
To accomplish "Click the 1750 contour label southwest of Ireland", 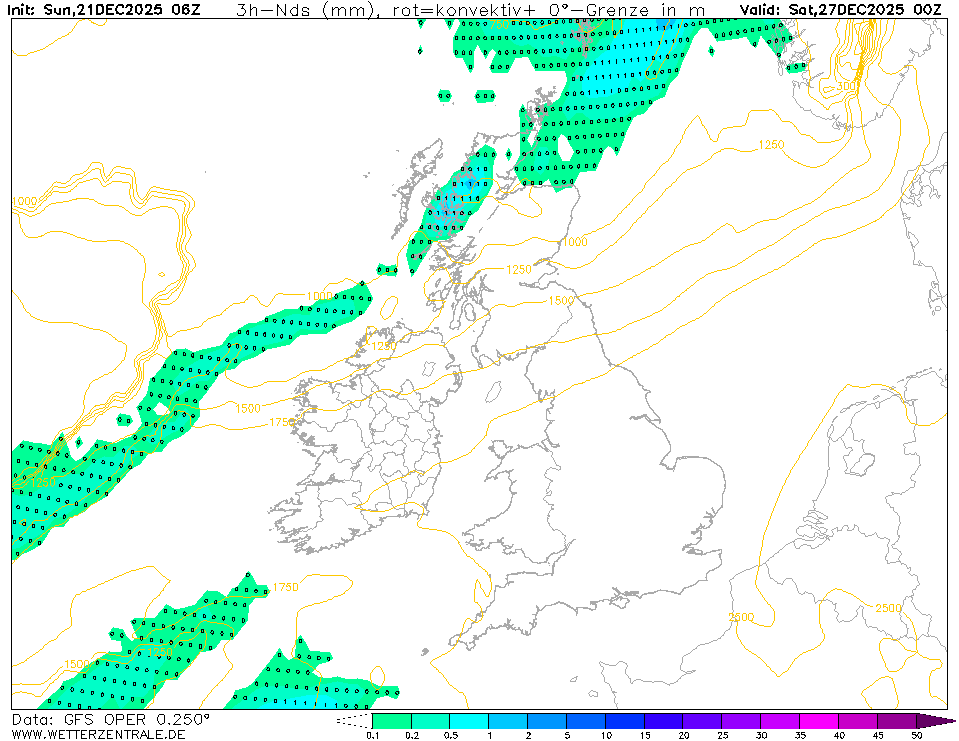I will coord(285,587).
